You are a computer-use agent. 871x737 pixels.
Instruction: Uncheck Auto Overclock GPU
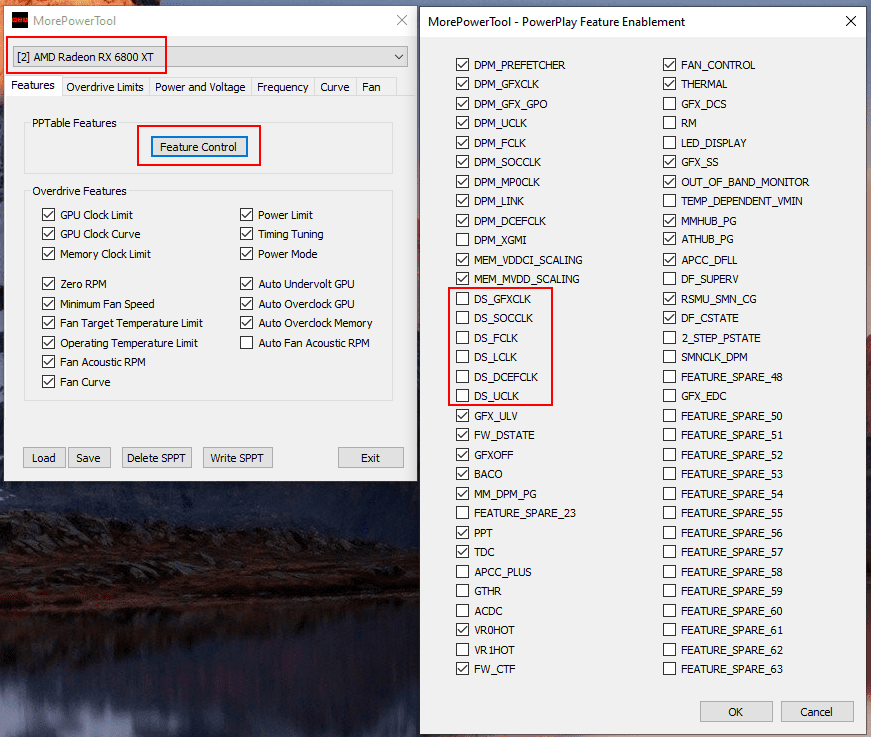[247, 304]
